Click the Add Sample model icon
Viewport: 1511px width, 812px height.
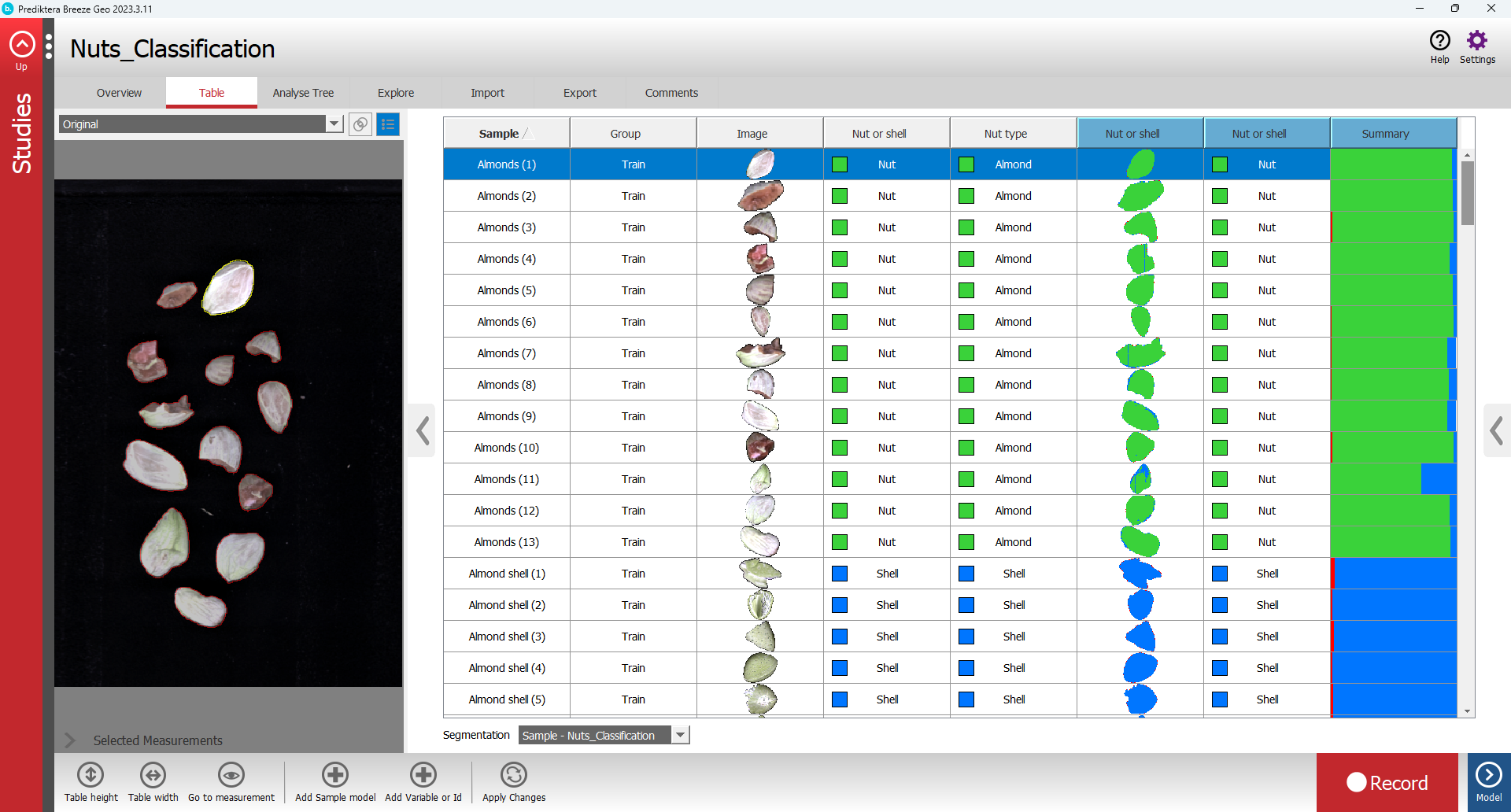(335, 775)
